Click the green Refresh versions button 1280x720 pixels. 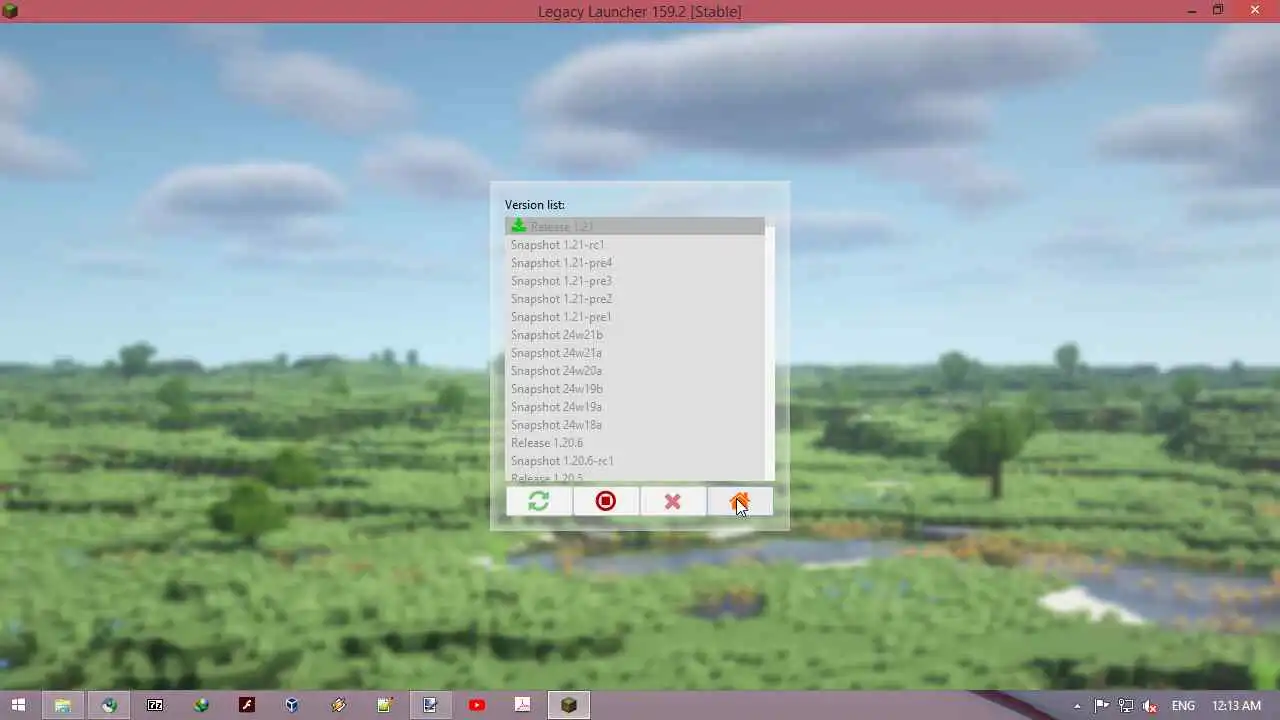539,501
